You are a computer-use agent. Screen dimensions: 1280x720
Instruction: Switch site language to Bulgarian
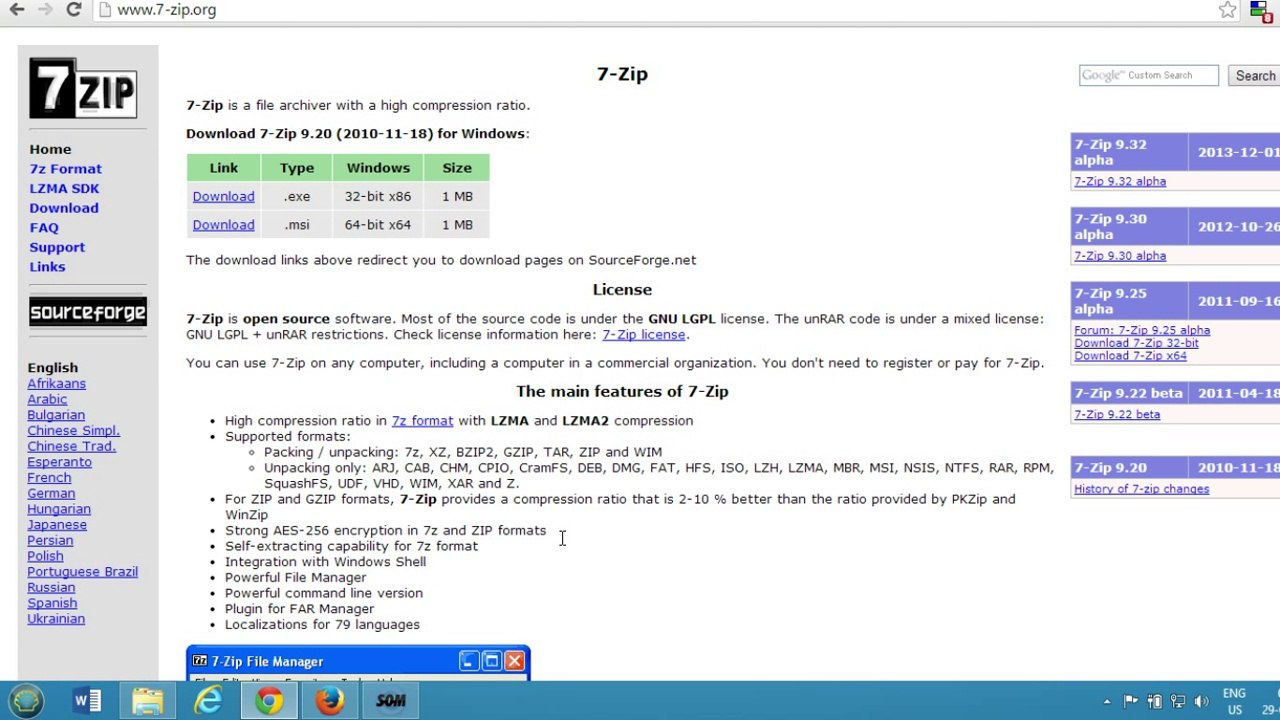[56, 415]
